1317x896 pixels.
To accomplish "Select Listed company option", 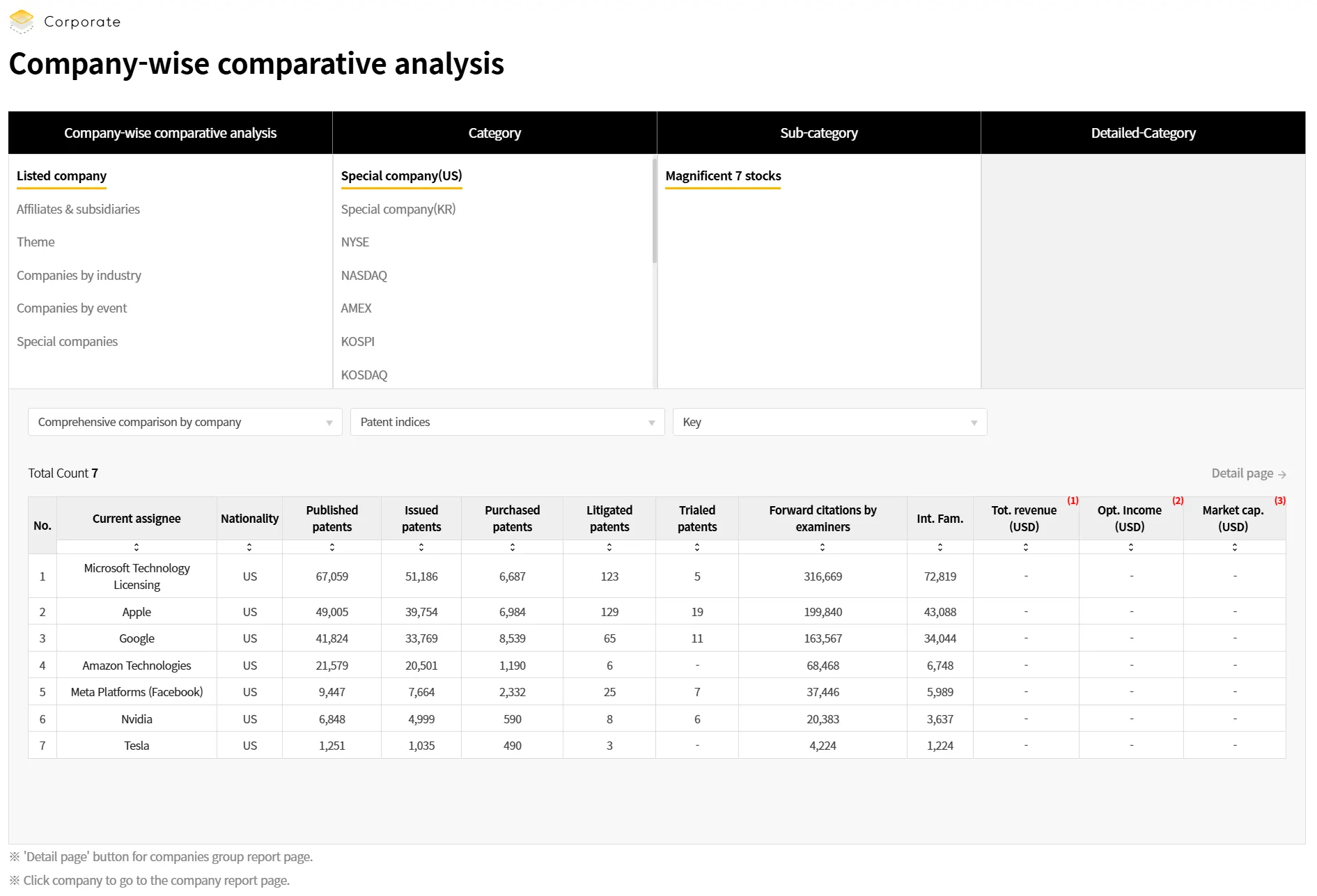I will tap(61, 176).
